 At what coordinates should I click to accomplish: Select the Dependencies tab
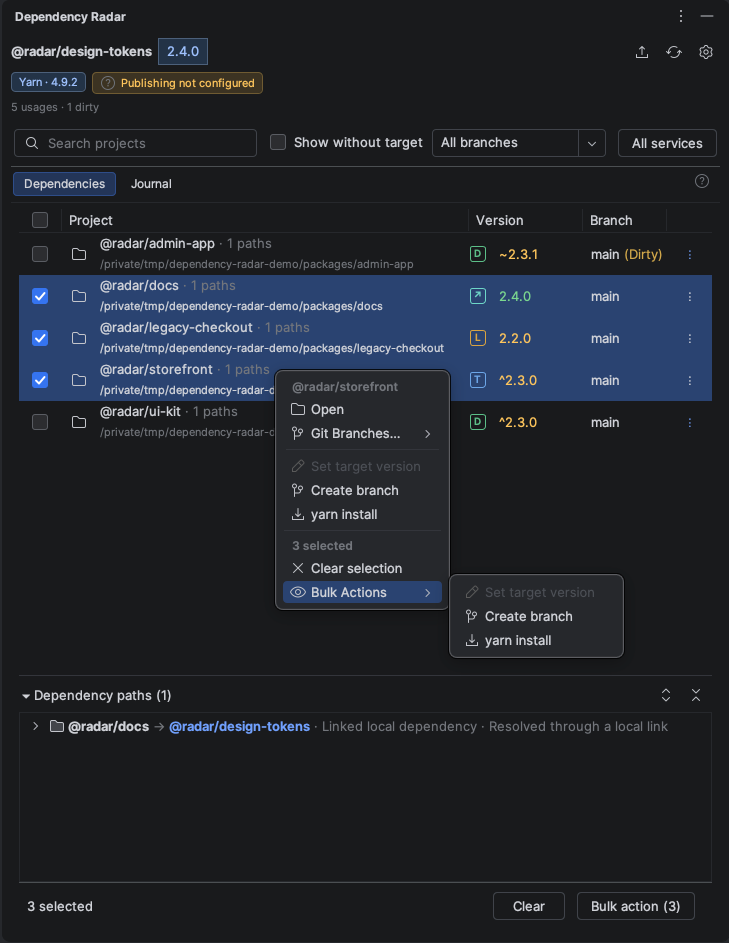click(64, 184)
